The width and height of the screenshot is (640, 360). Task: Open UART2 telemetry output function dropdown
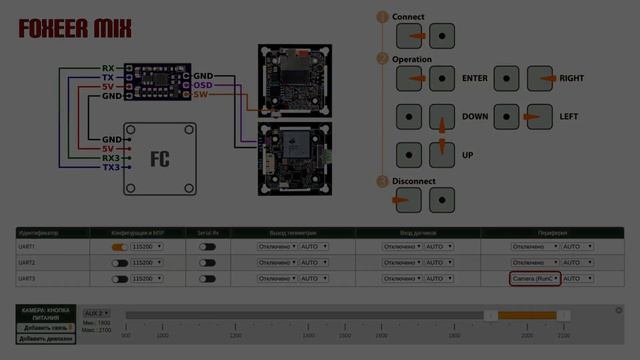pyautogui.click(x=277, y=262)
